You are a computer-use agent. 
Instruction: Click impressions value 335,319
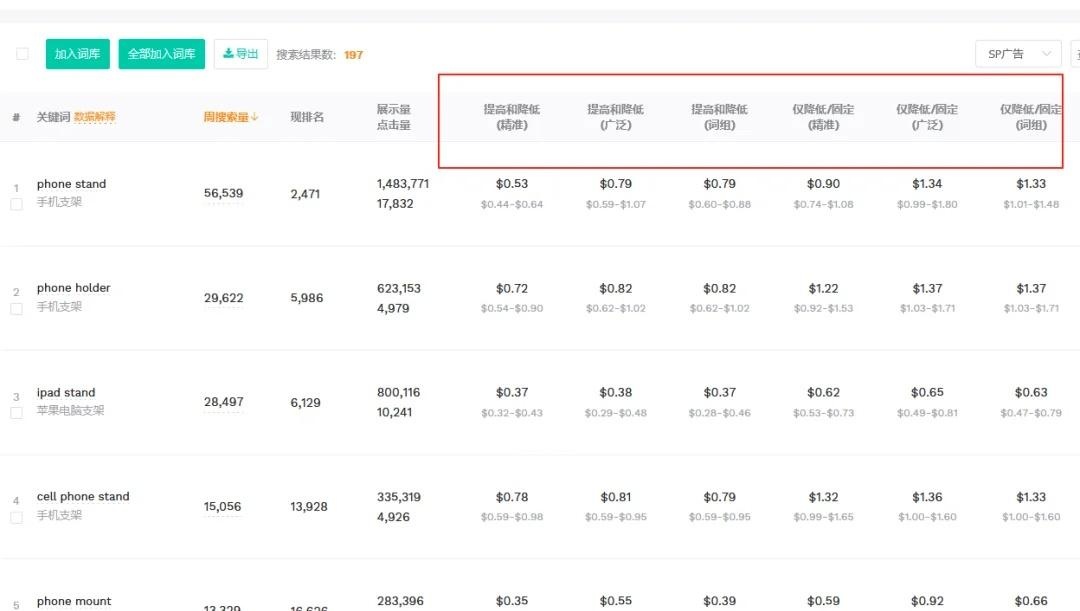399,497
